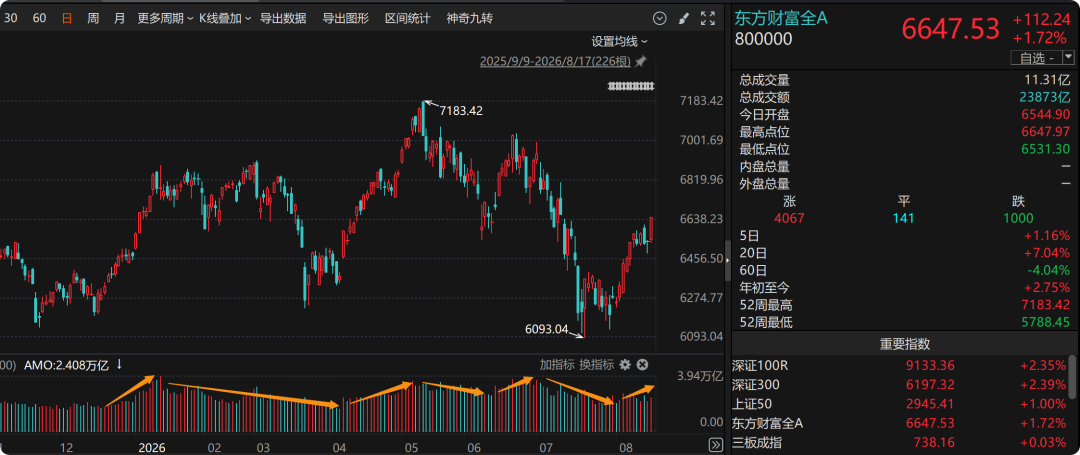The width and height of the screenshot is (1080, 455).
Task: Click the 60日 change -4.04%
Action: [x=1049, y=271]
